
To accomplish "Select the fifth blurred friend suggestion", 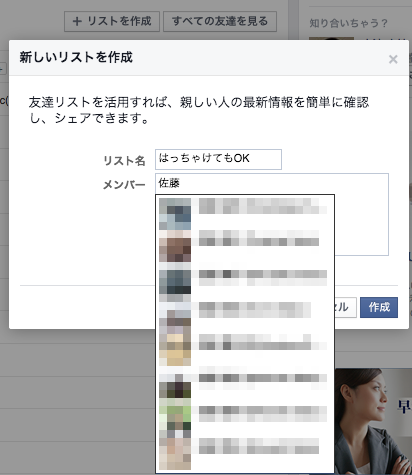I will pyautogui.click(x=245, y=349).
